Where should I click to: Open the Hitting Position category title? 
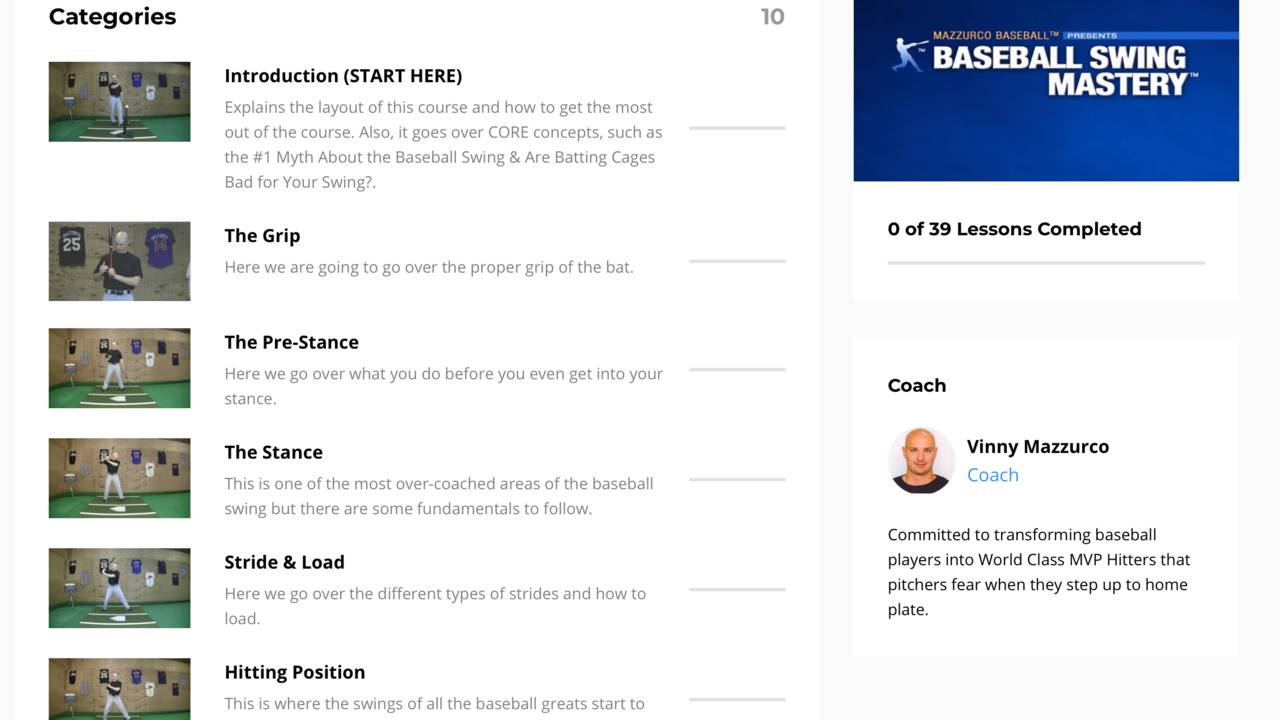point(294,672)
